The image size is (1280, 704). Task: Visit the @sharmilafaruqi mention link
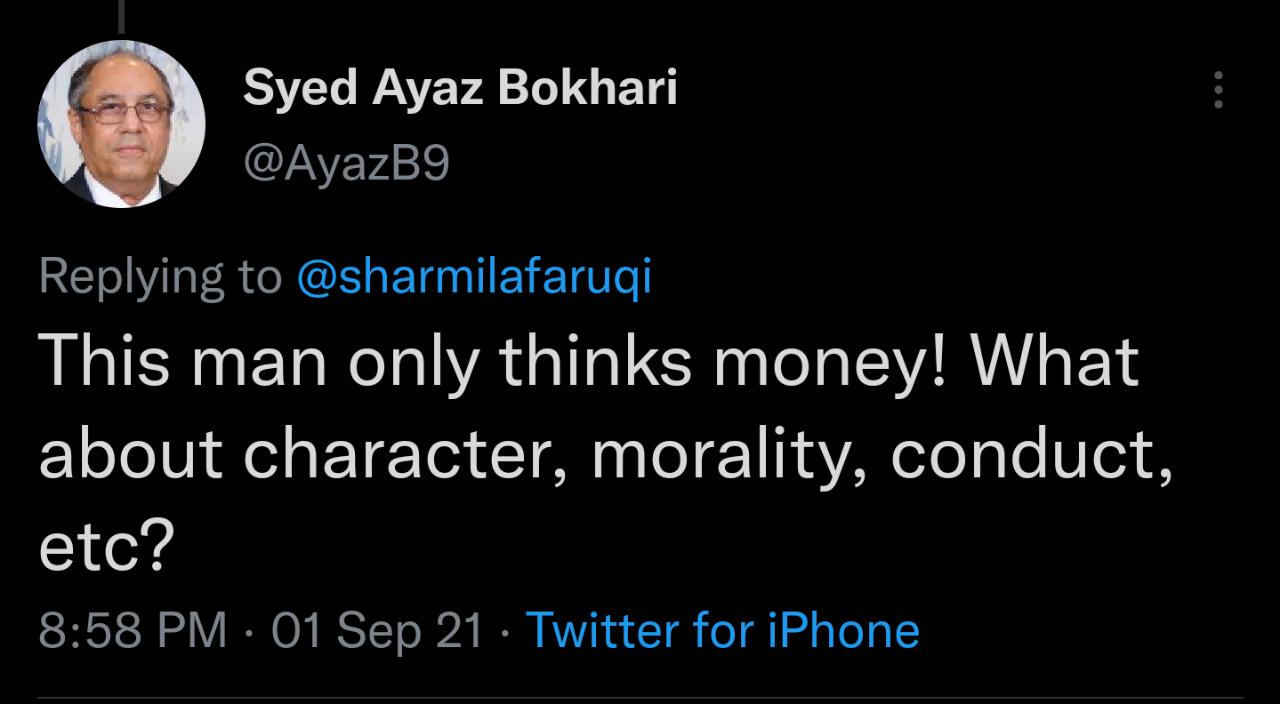click(474, 277)
